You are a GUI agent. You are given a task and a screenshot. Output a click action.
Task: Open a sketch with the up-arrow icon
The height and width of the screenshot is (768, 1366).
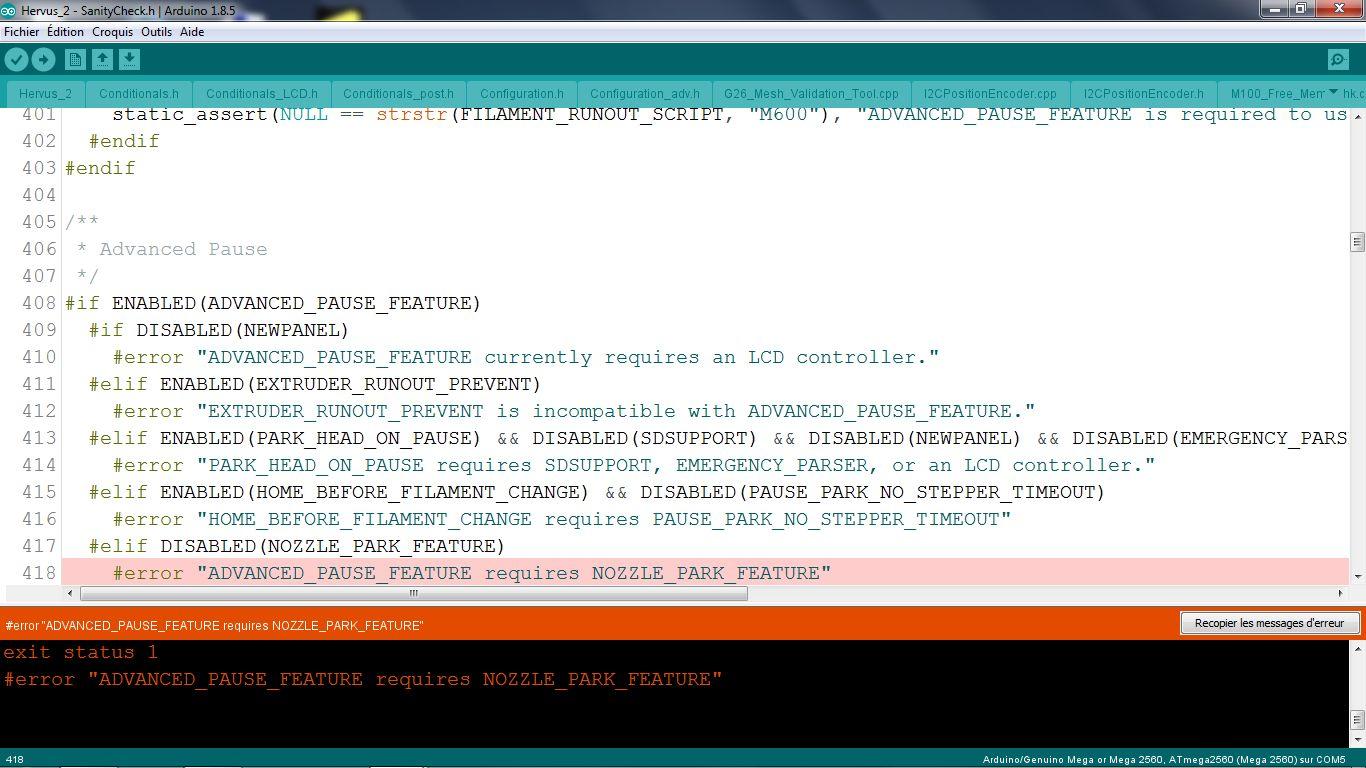(102, 60)
